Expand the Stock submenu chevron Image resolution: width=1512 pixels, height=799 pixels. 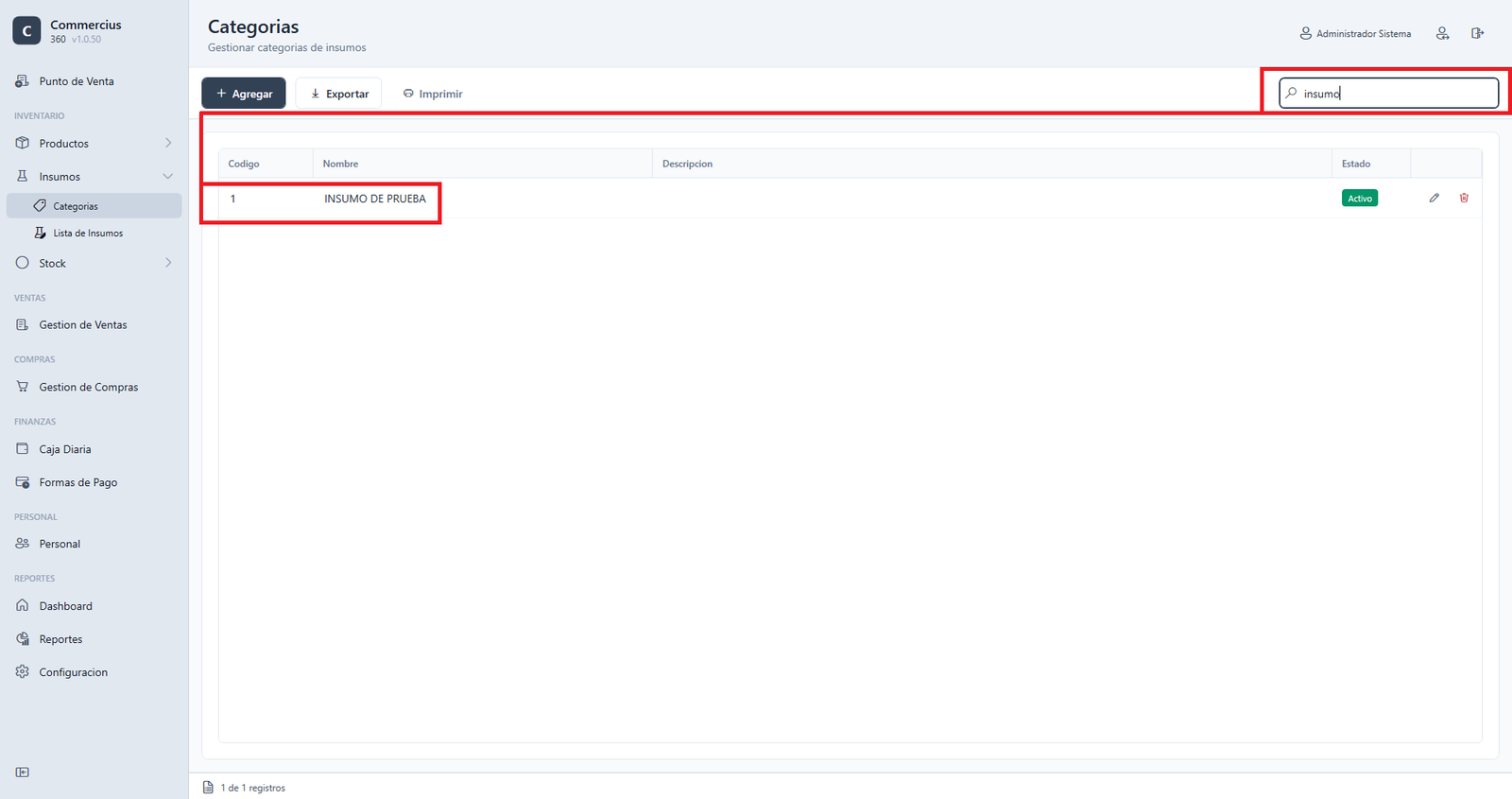click(x=168, y=263)
